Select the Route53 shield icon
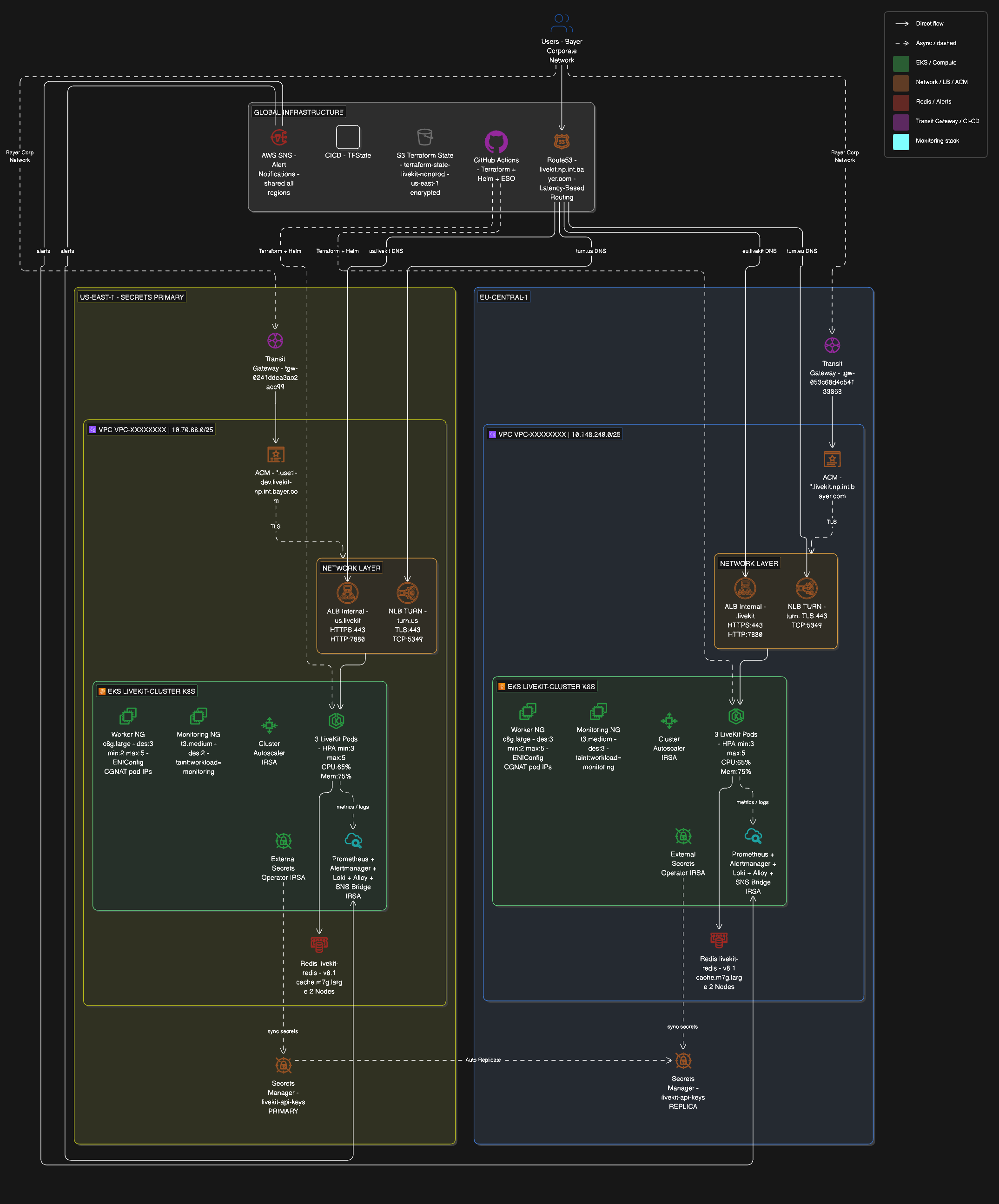The image size is (999, 1204). (x=562, y=142)
